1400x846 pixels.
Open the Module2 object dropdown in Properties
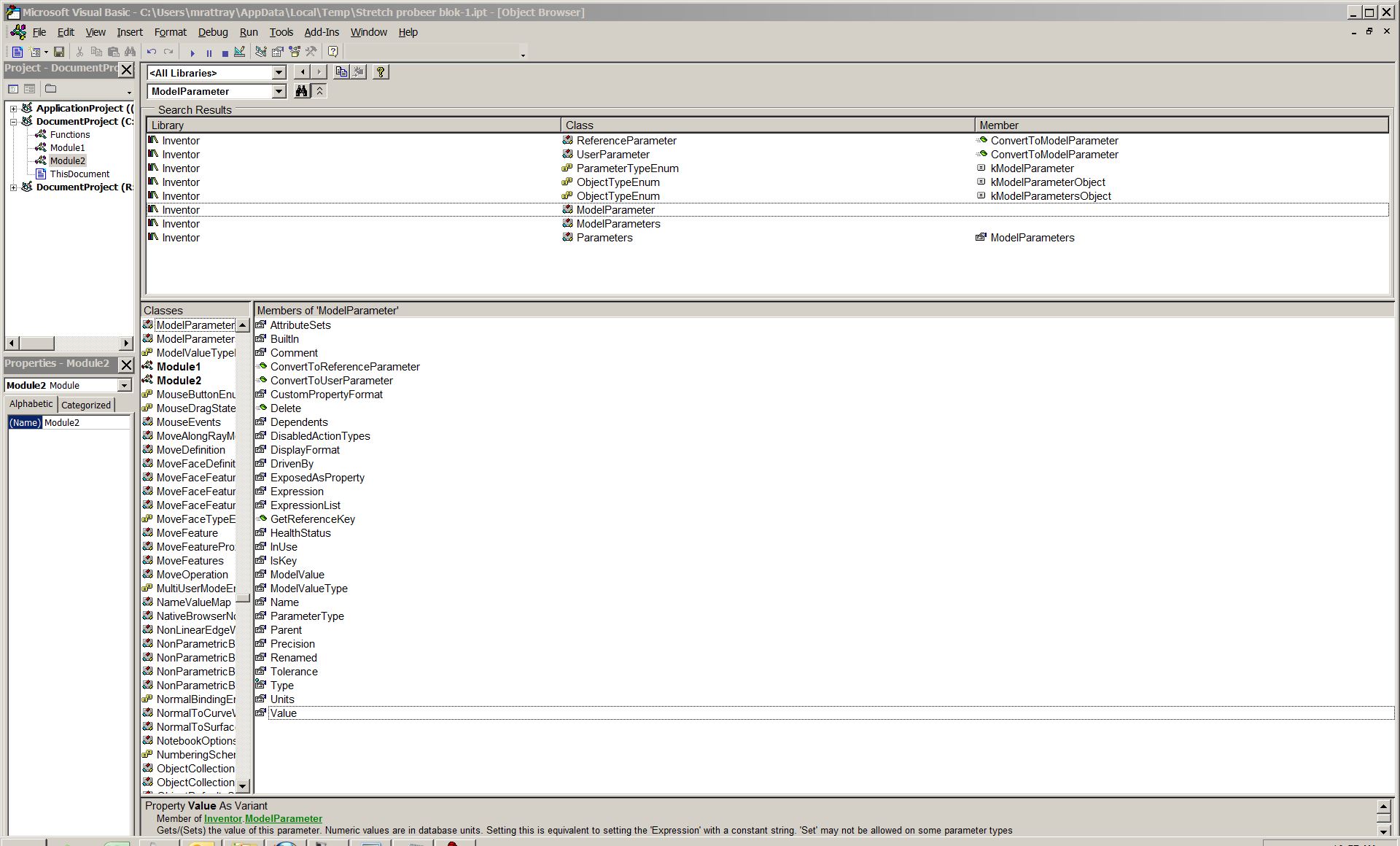pos(125,385)
